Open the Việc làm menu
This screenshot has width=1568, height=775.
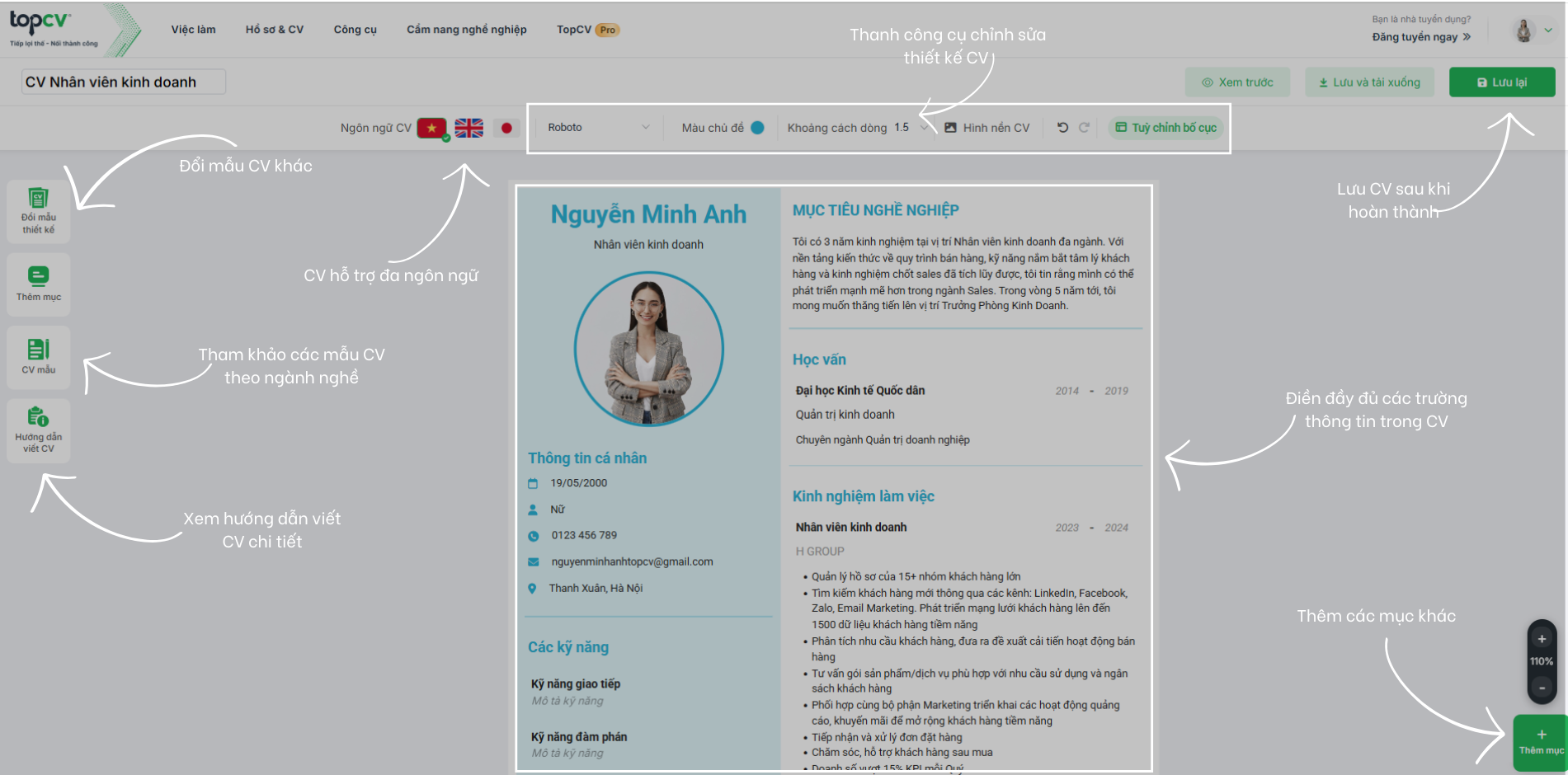pos(193,30)
